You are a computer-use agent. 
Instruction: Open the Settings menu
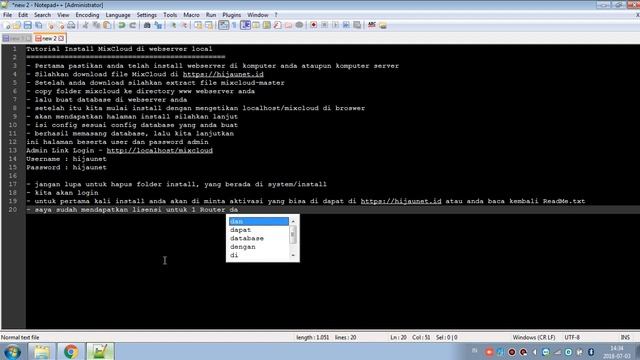(147, 15)
